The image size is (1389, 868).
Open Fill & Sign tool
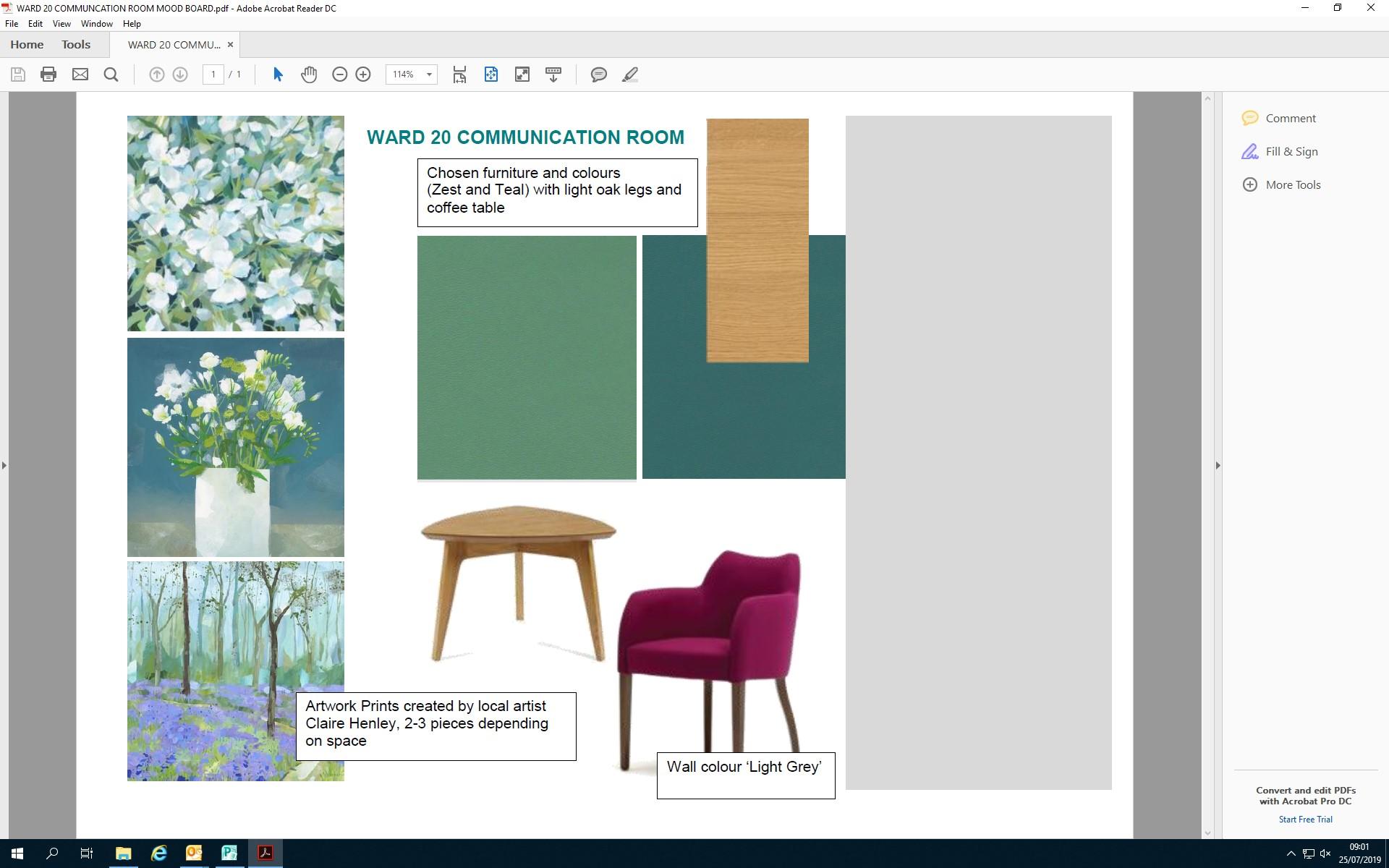tap(1280, 151)
